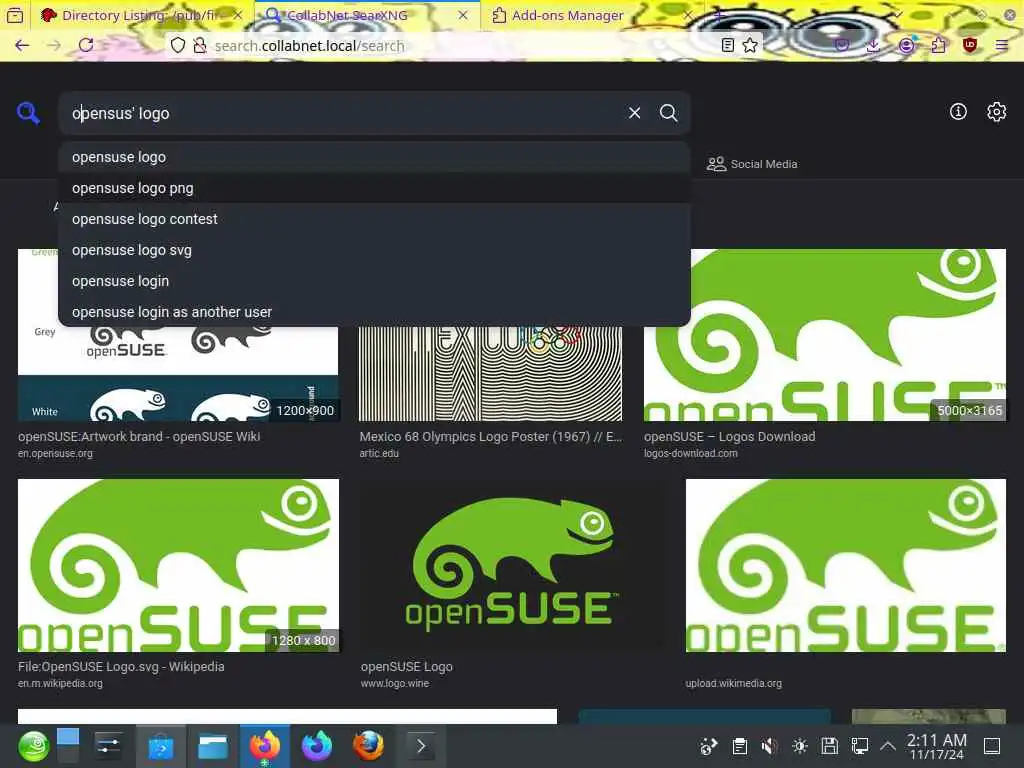This screenshot has width=1024, height=768.
Task: Click the muted volume tray icon
Action: click(769, 746)
